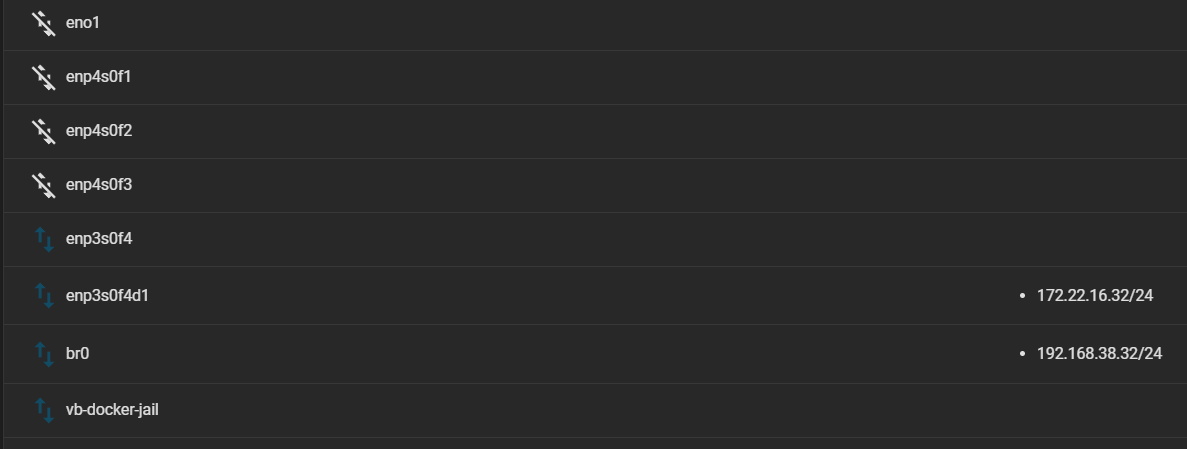Viewport: 1187px width, 449px height.
Task: Click the traffic arrows icon beside br0
Action: pos(45,354)
